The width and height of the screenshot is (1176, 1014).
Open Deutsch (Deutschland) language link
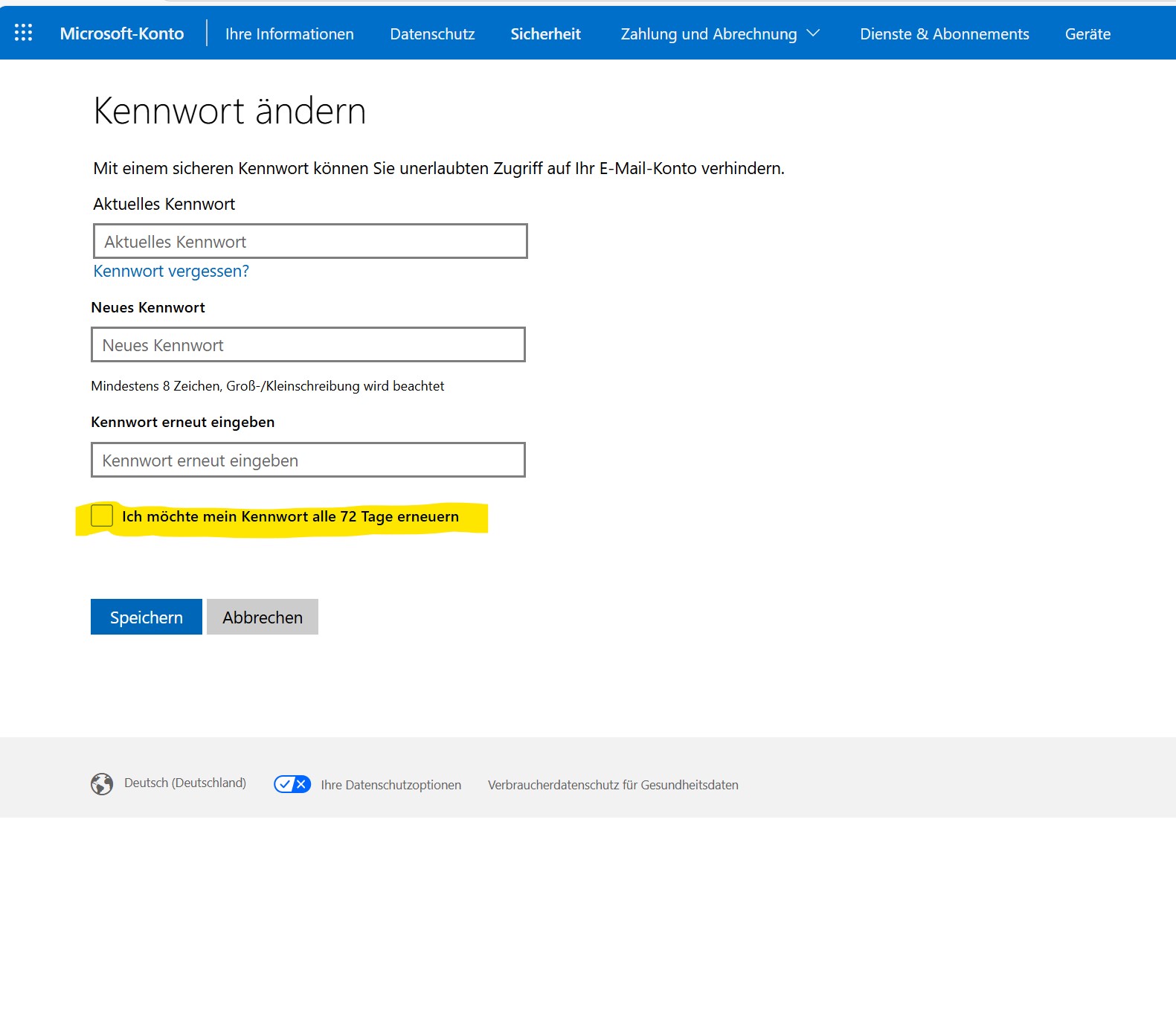tap(185, 783)
